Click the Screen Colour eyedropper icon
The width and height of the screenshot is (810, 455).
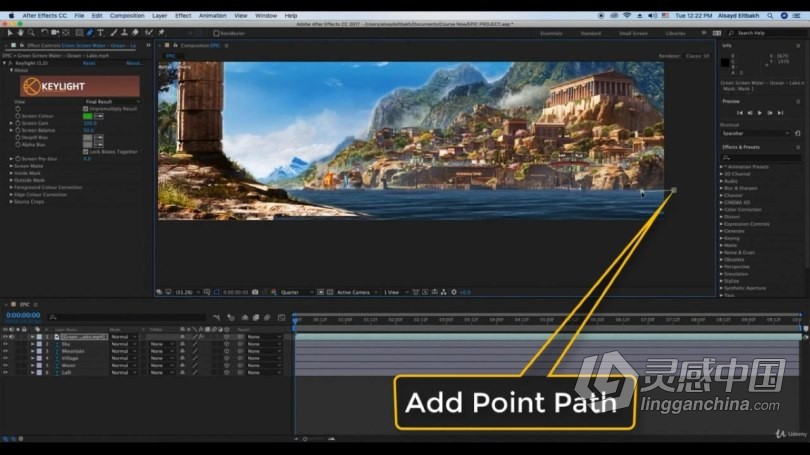tap(99, 116)
